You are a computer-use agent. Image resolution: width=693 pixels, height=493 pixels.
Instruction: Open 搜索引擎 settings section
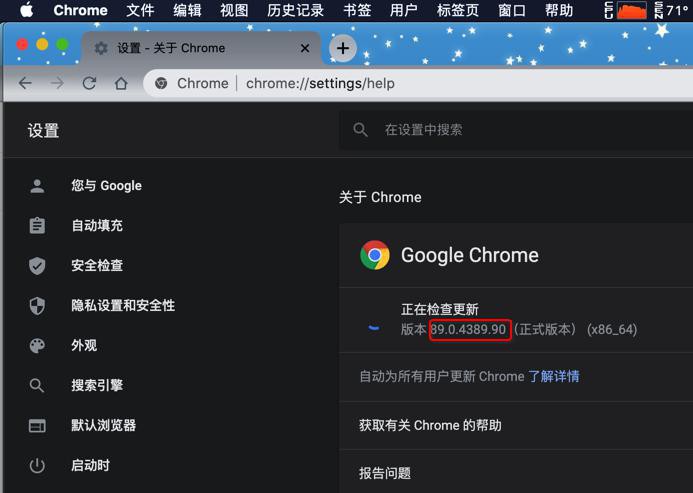coord(97,385)
